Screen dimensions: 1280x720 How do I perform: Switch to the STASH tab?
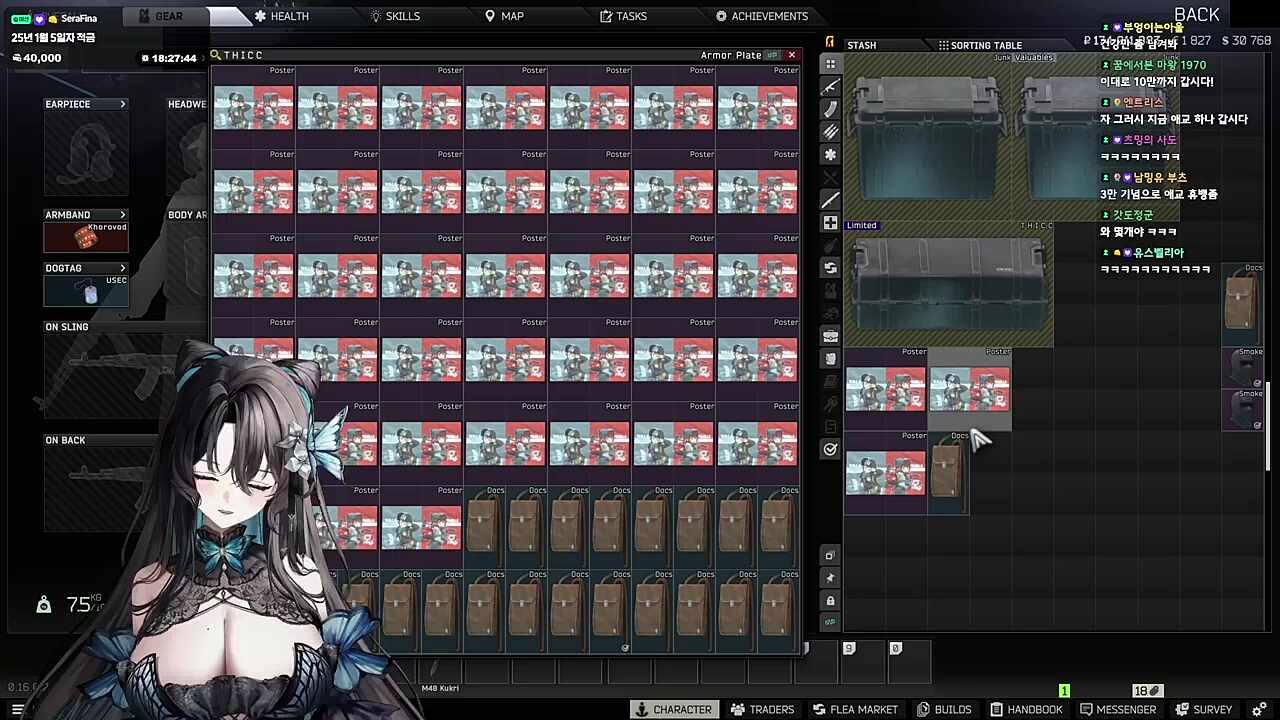tap(861, 45)
